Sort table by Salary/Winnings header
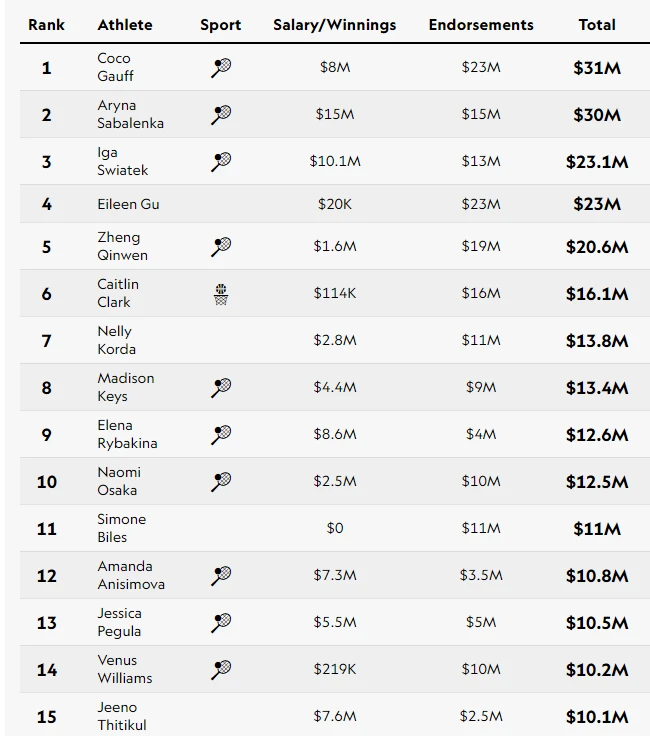The image size is (650, 736). point(334,25)
